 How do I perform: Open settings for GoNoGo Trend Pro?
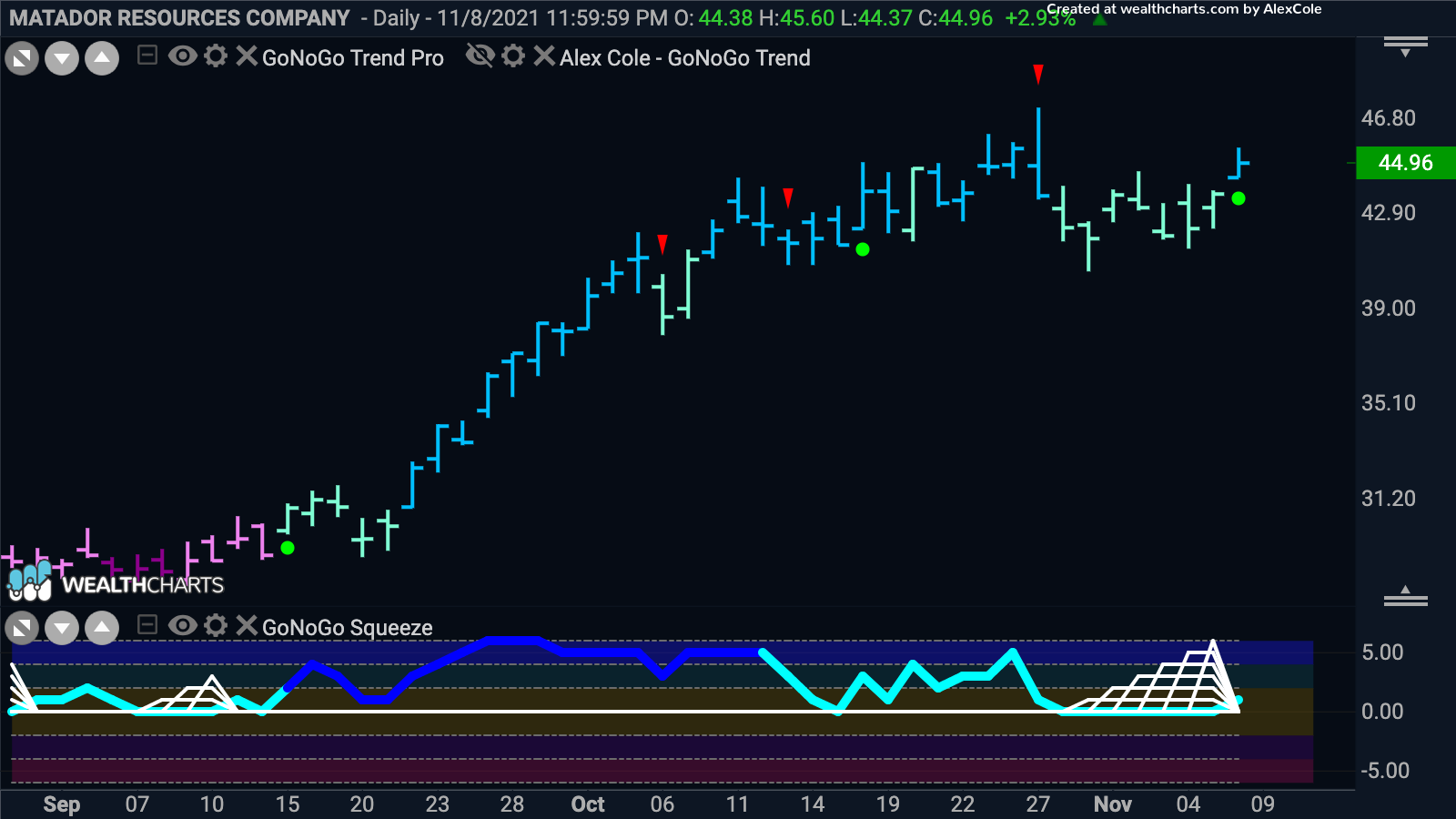coord(216,56)
